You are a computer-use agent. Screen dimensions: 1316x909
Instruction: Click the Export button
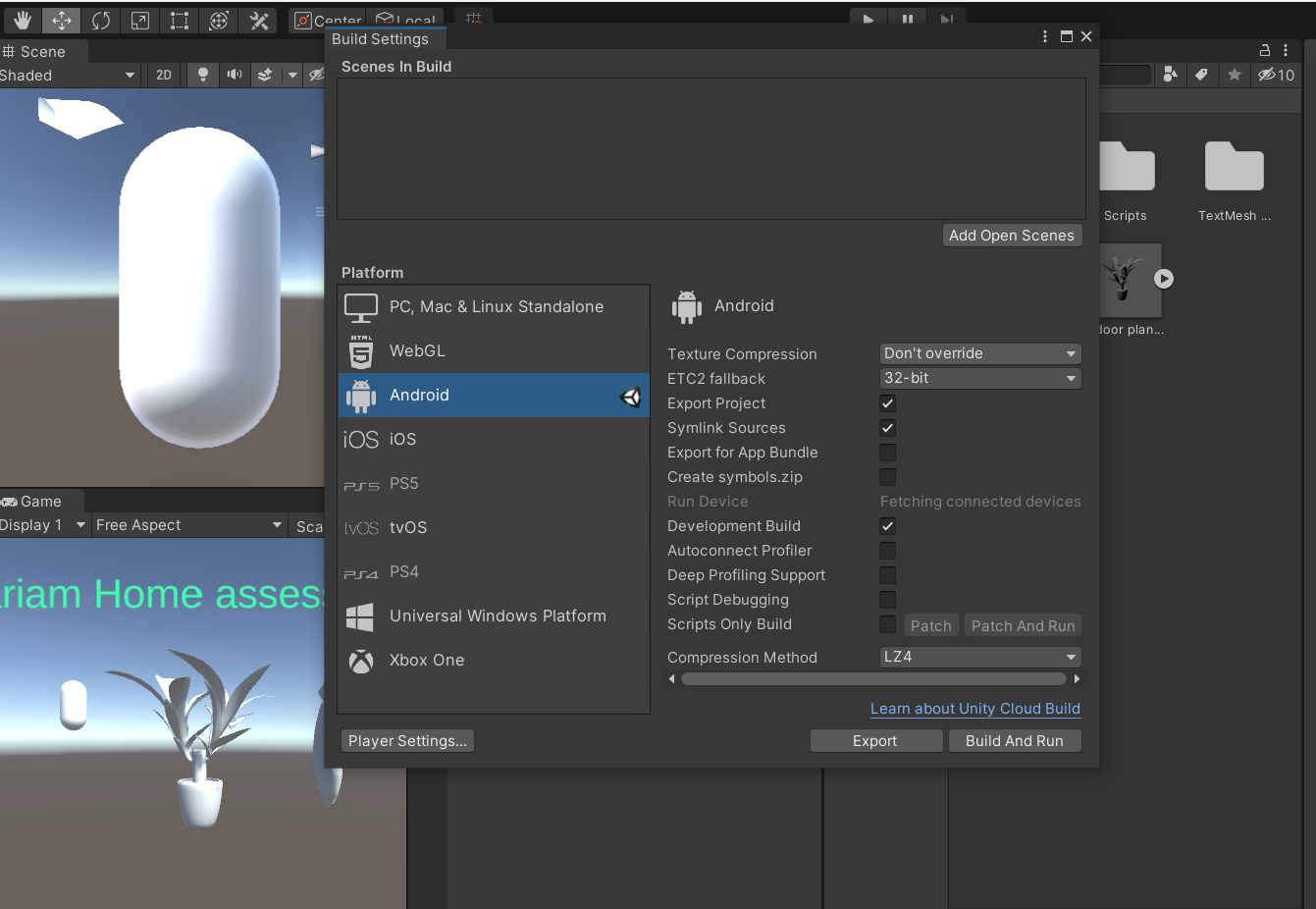(875, 741)
